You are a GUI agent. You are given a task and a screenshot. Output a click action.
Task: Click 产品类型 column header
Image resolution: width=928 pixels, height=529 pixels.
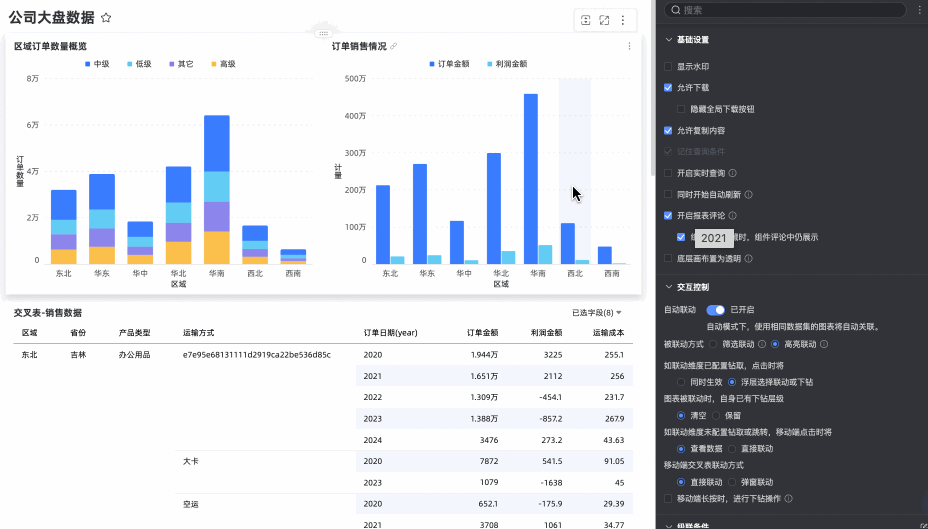coord(134,333)
